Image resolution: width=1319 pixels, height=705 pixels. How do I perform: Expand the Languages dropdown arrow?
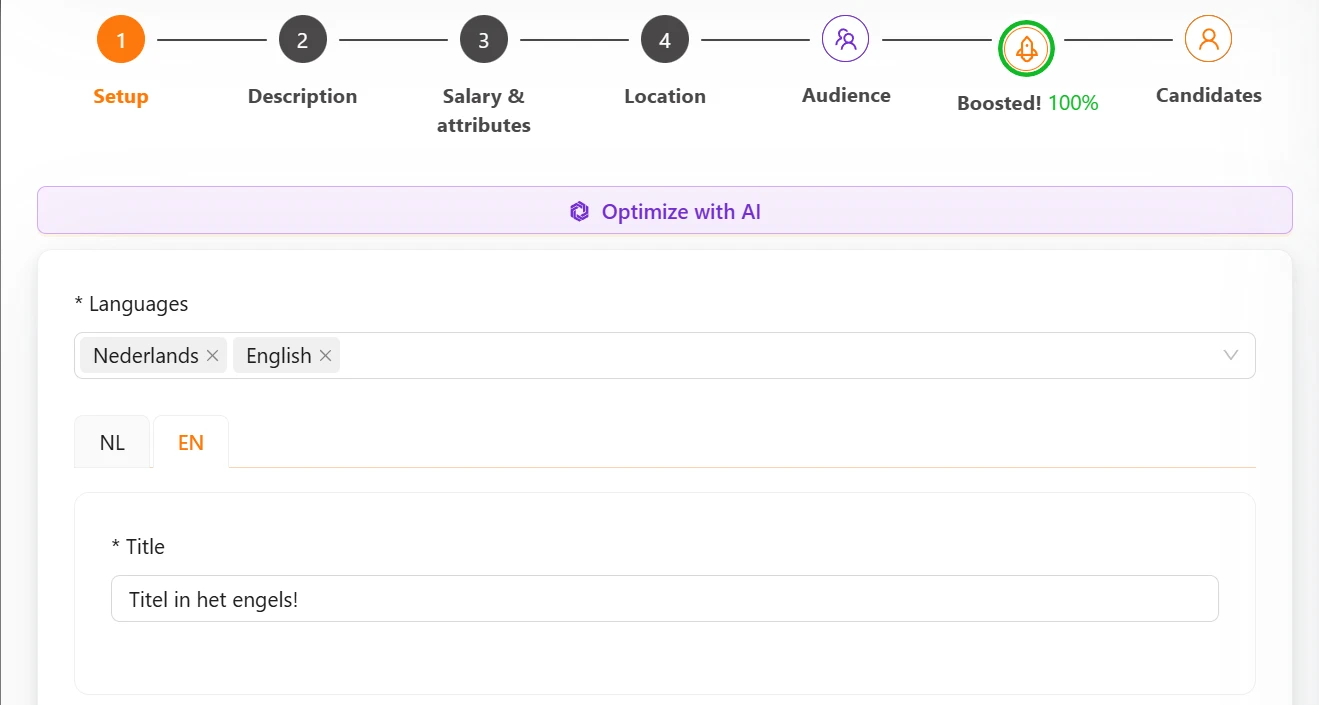[1231, 355]
